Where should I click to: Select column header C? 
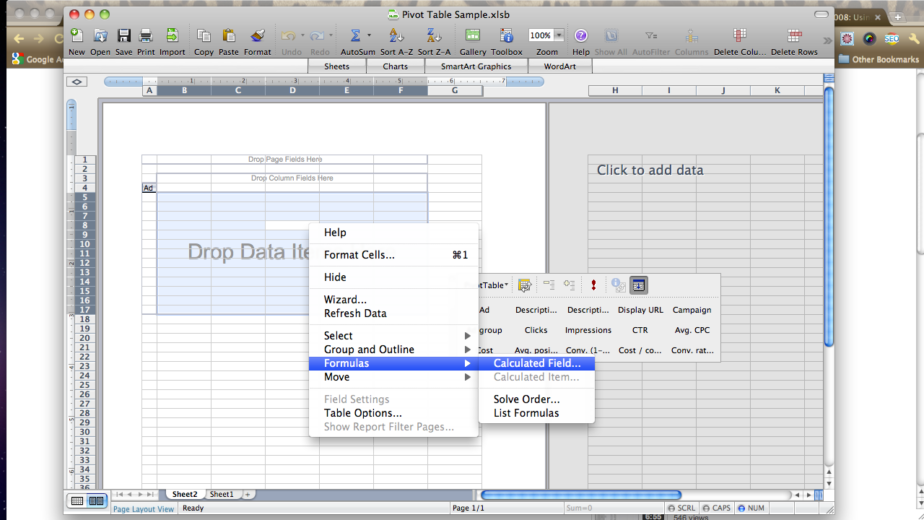(x=238, y=90)
